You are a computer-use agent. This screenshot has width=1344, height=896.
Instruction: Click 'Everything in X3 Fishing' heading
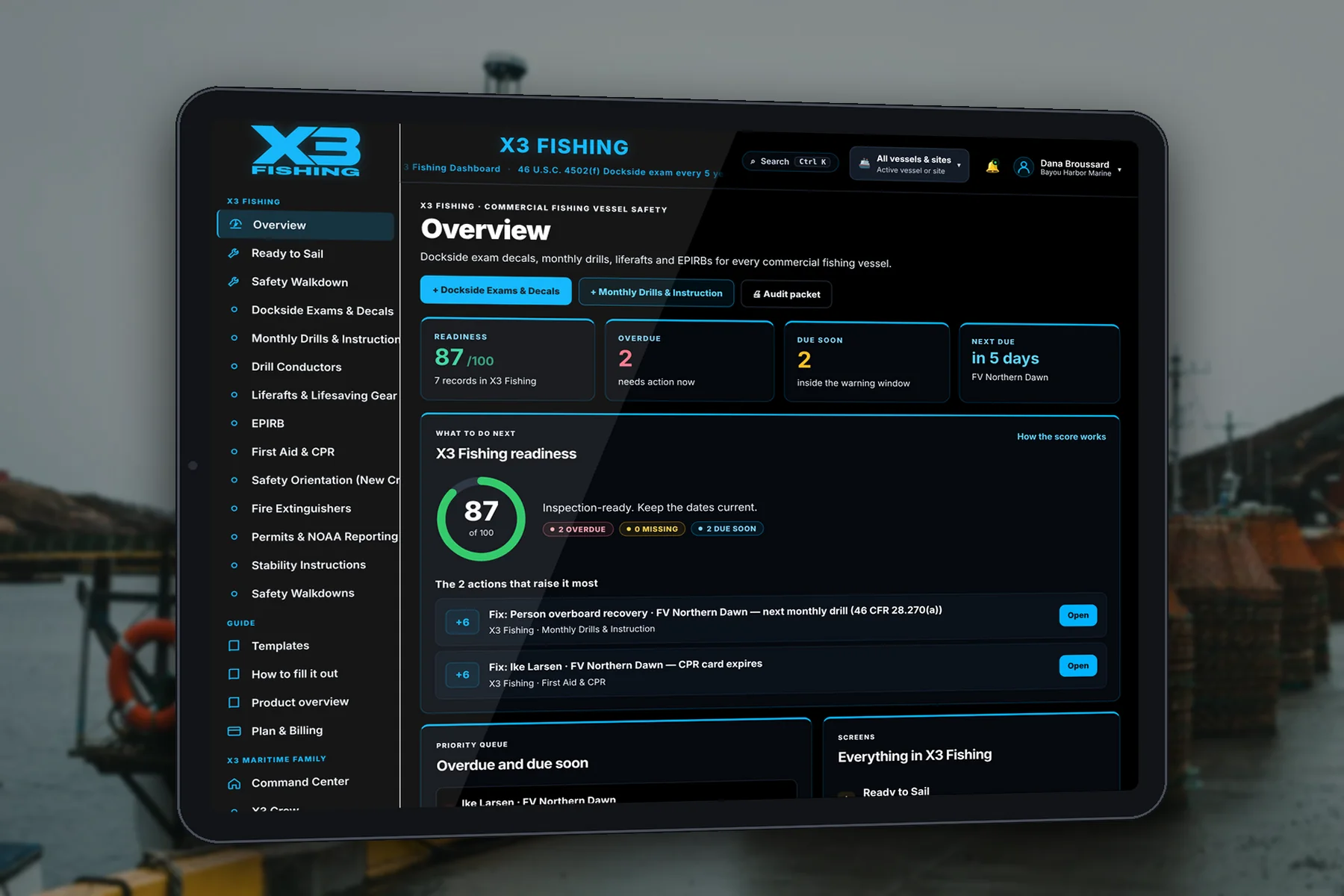(915, 756)
